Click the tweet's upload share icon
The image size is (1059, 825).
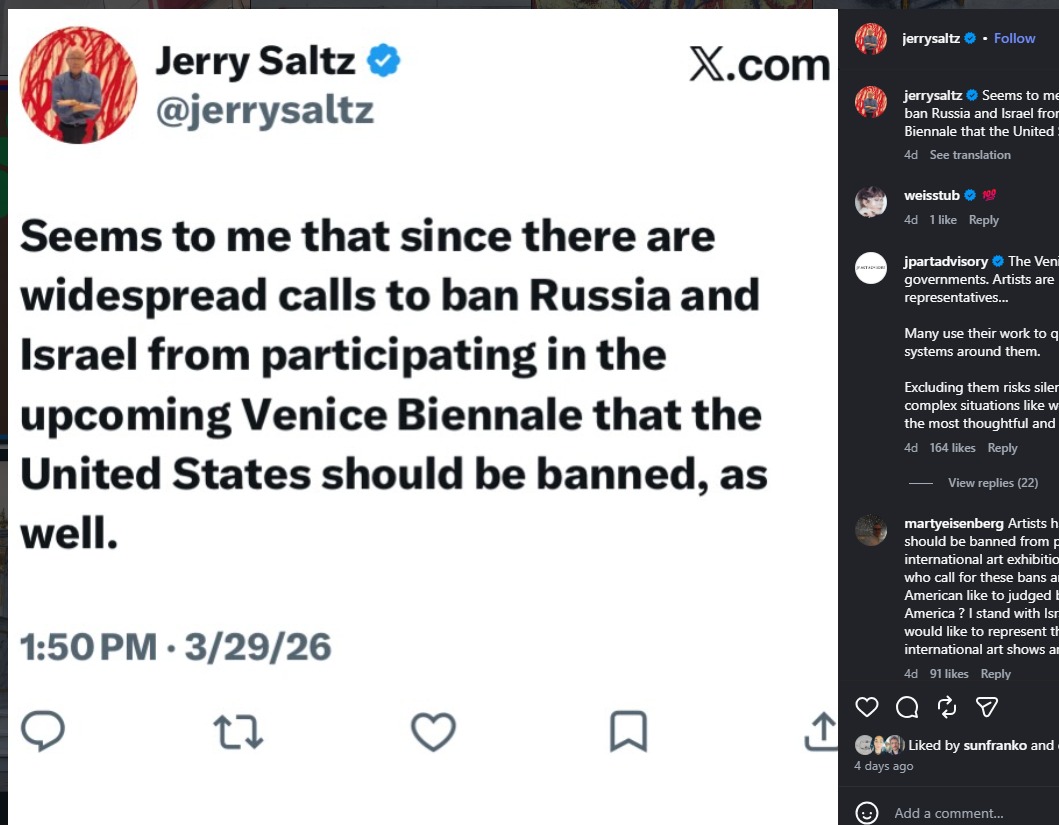click(820, 731)
